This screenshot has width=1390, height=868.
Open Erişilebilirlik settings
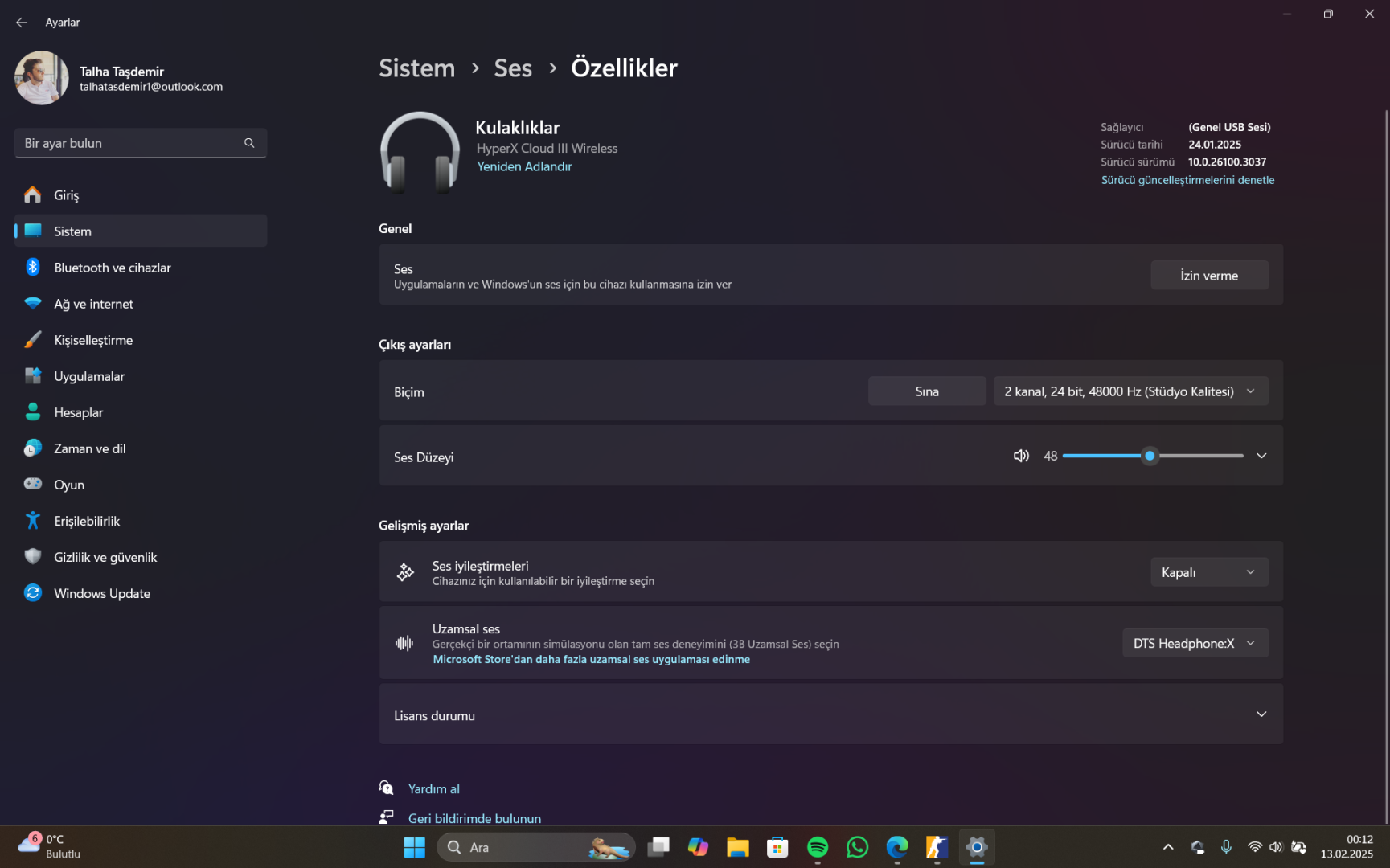[141, 521]
